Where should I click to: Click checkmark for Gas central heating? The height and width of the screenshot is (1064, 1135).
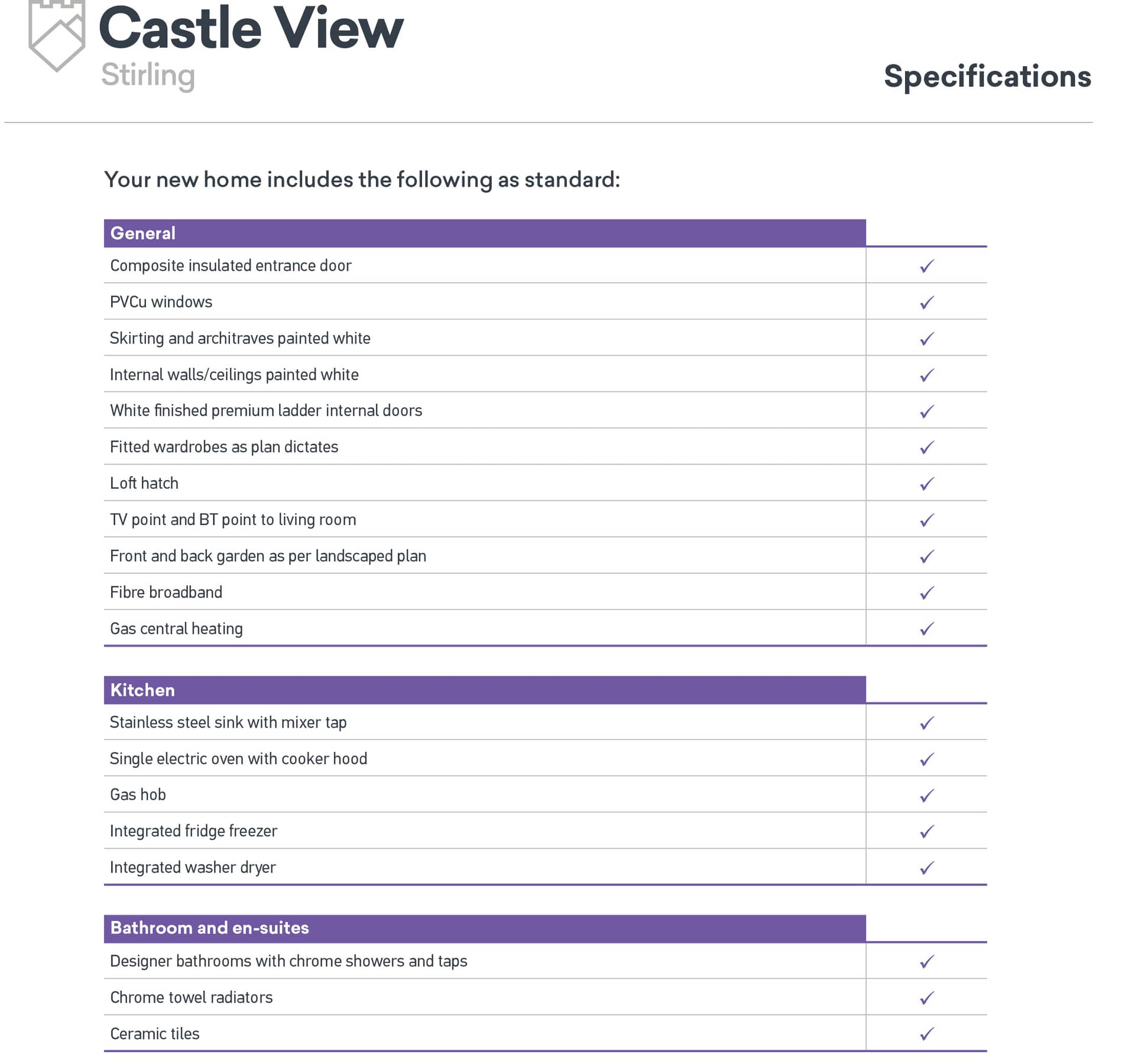[926, 628]
